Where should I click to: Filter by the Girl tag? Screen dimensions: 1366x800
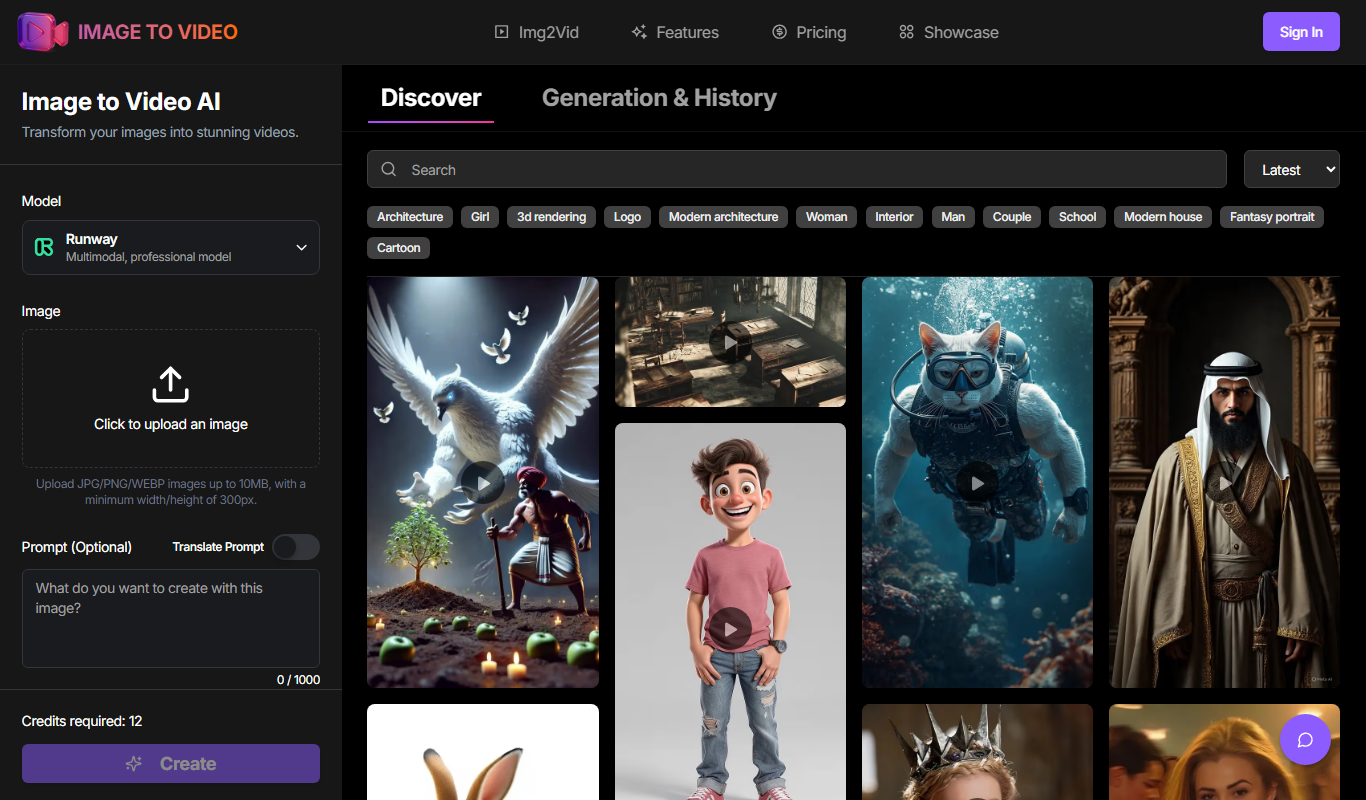tap(480, 217)
